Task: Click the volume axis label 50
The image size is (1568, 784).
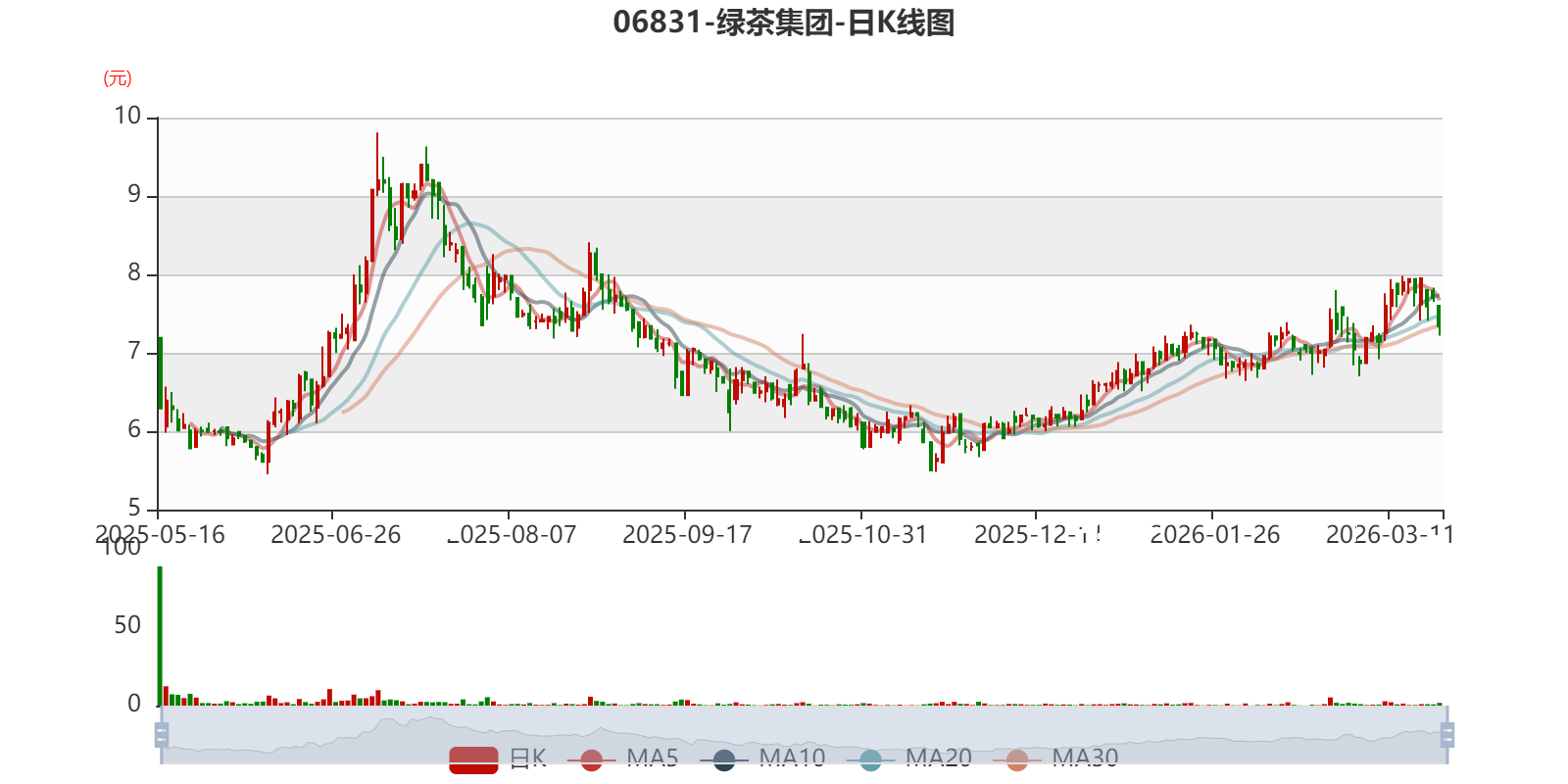Action: click(127, 625)
